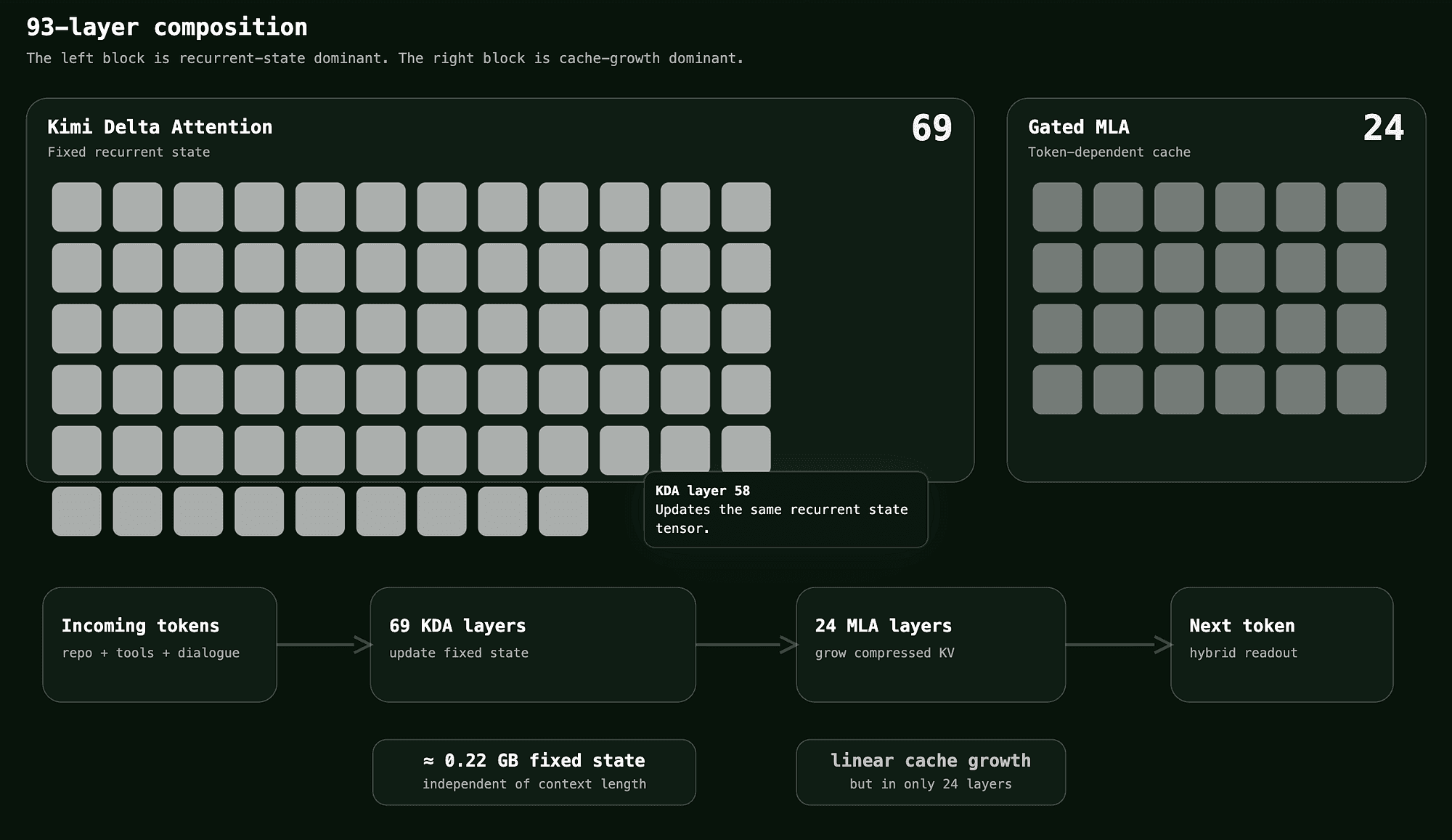
Task: Open the Incoming tokens flow card
Action: (x=160, y=645)
